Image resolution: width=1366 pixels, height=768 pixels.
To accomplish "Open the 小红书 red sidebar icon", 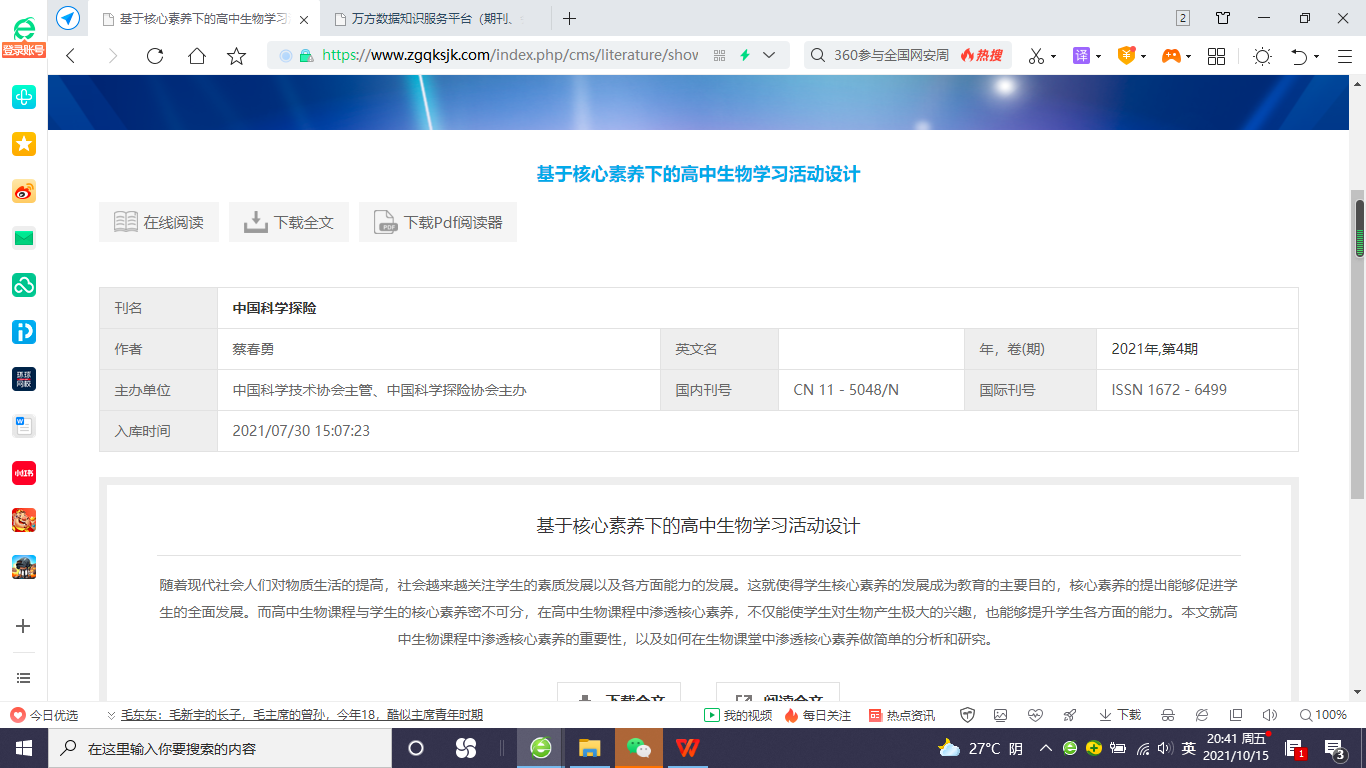I will 23,473.
